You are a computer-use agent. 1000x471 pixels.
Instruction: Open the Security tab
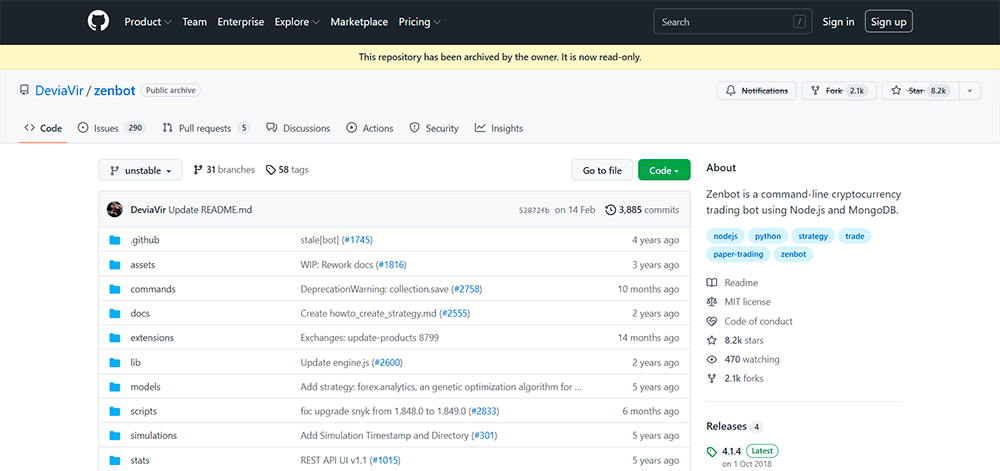434,128
